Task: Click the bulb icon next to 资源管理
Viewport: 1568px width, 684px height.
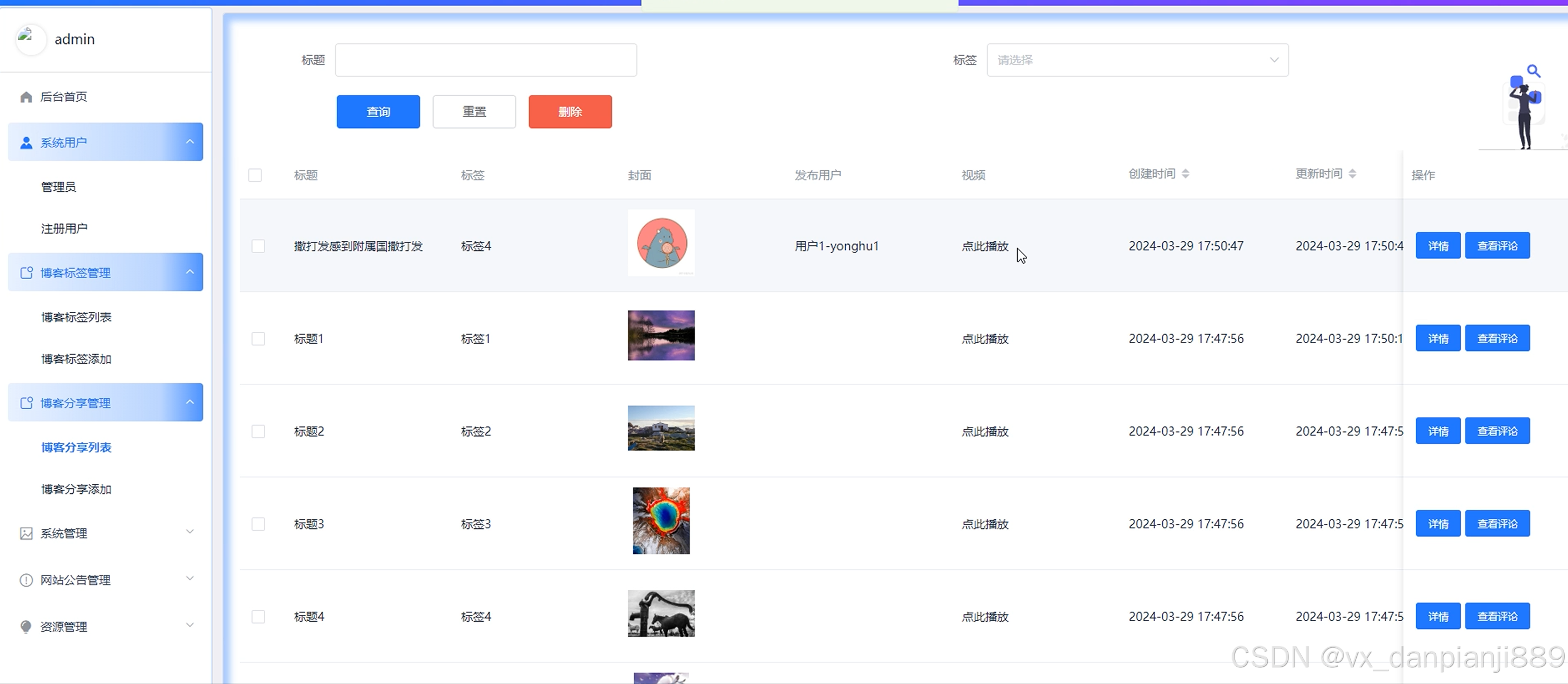Action: coord(26,627)
